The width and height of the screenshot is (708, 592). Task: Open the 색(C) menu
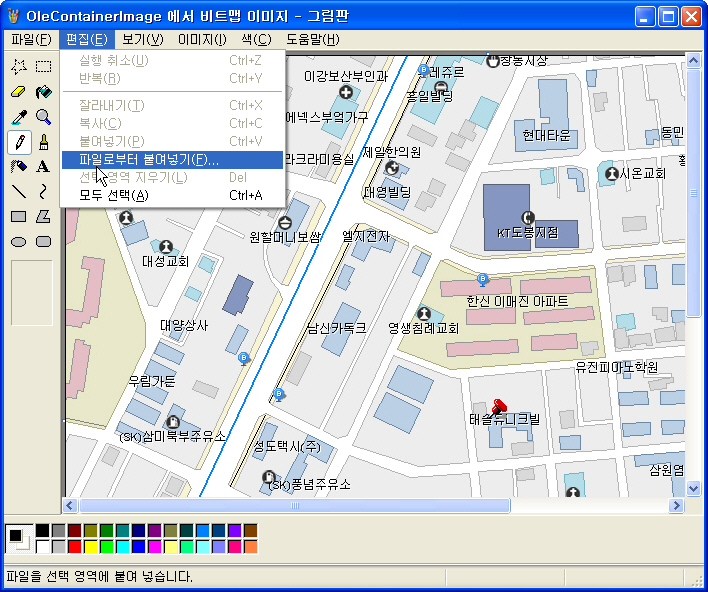point(256,40)
